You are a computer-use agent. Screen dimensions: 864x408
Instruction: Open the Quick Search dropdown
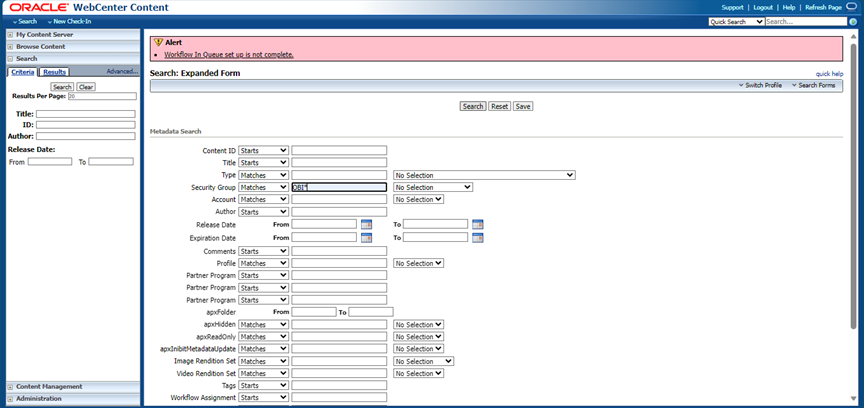click(736, 22)
